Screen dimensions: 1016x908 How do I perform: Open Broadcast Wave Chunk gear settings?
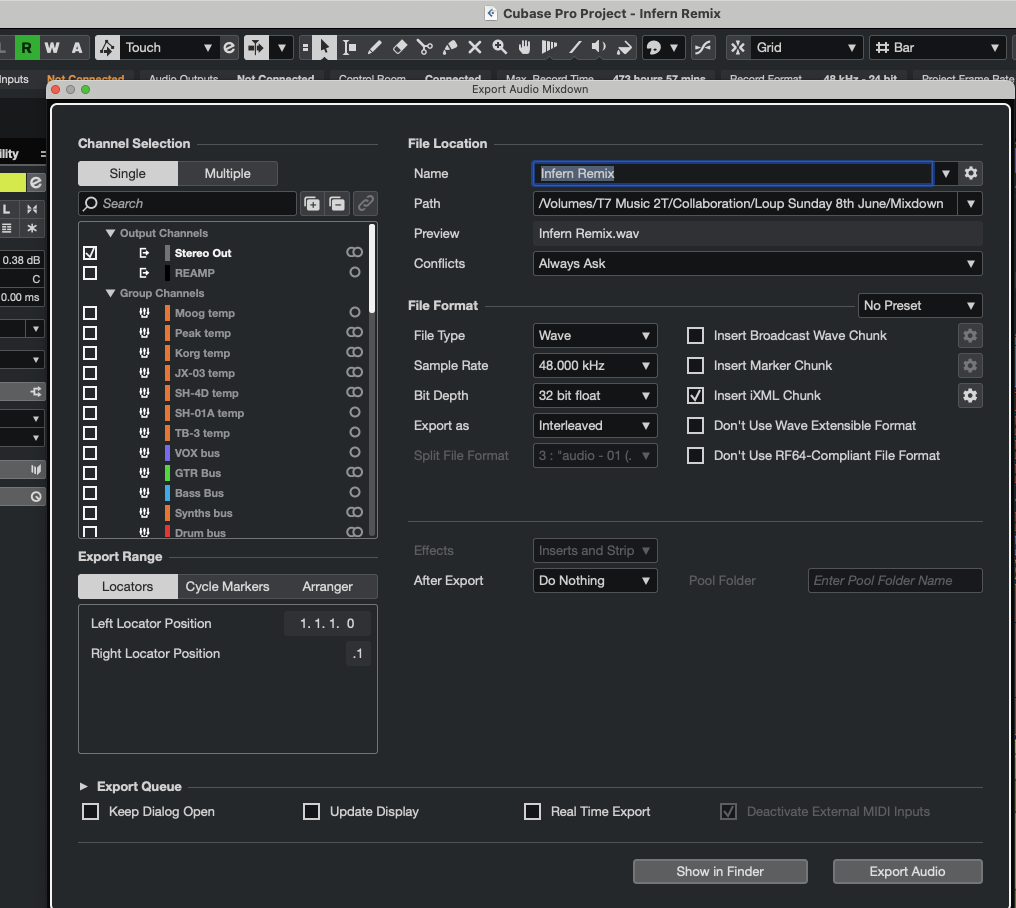pyautogui.click(x=970, y=336)
